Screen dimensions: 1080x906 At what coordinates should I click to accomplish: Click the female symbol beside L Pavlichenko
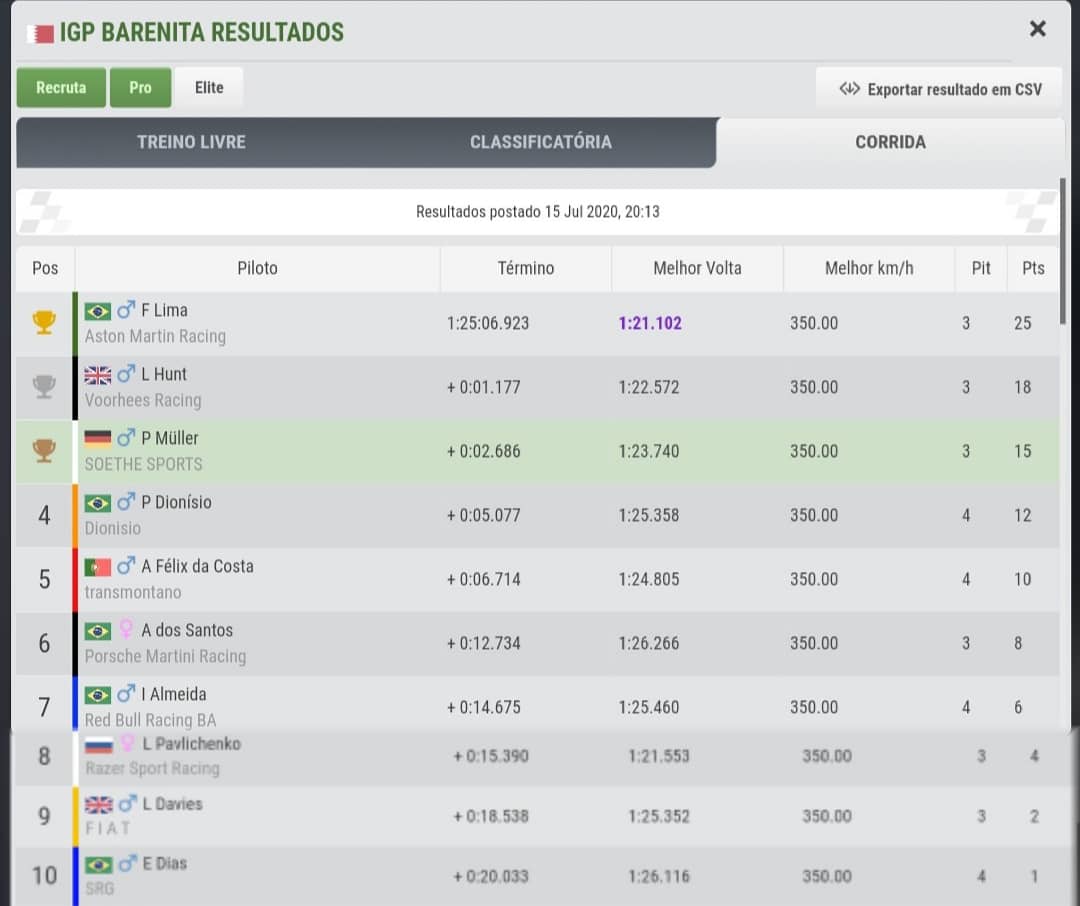click(127, 743)
